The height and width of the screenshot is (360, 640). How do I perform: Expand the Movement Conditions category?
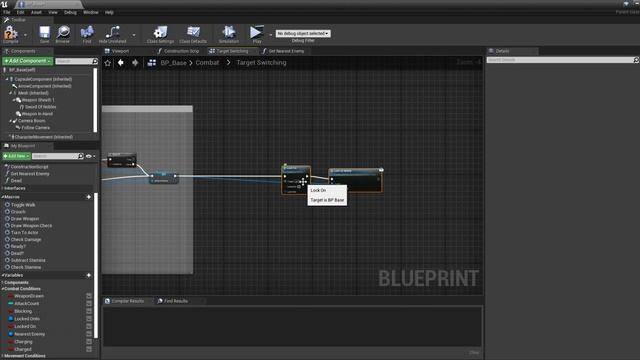tap(2, 356)
